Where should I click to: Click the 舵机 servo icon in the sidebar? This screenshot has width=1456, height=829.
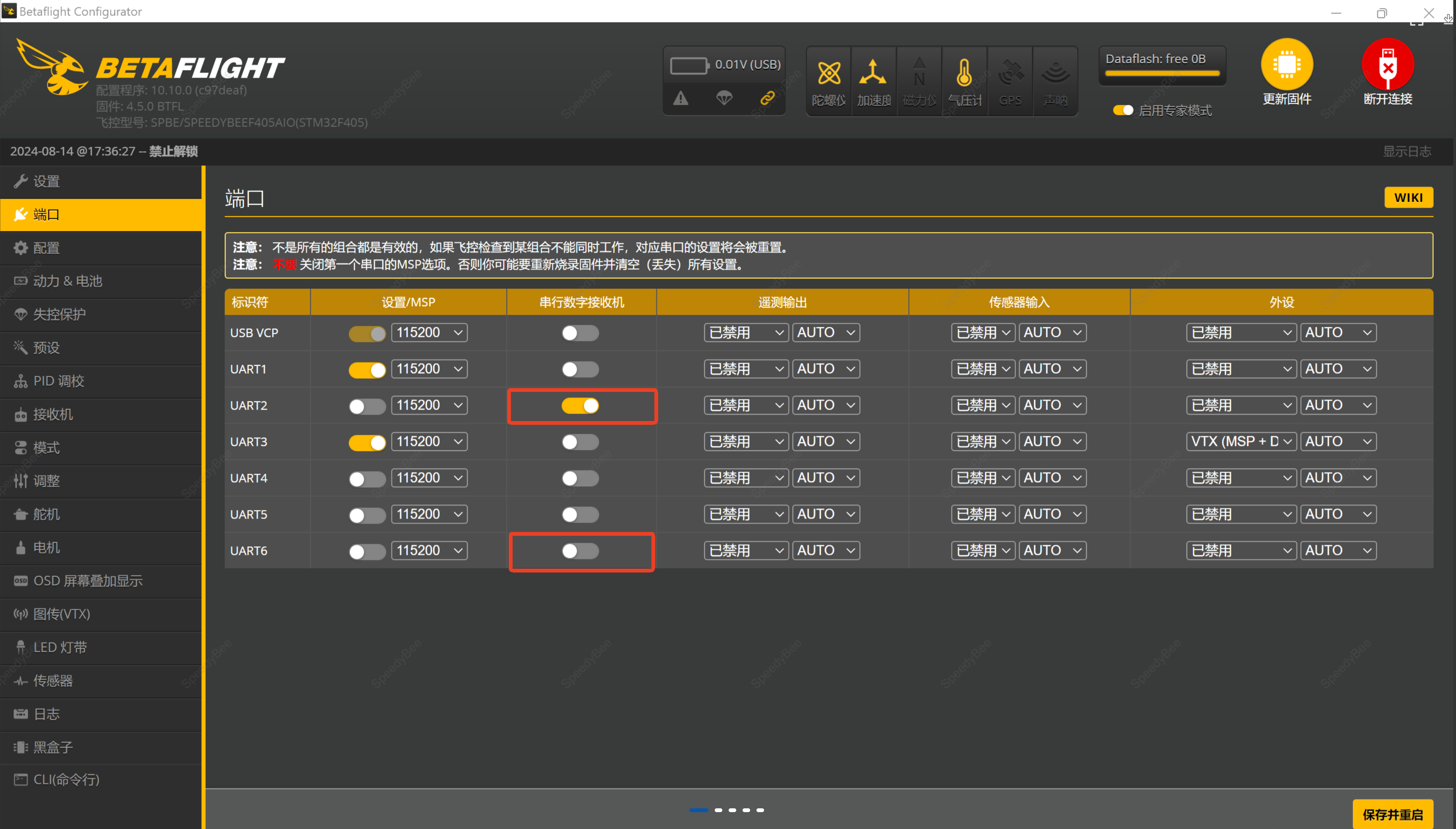[21, 515]
